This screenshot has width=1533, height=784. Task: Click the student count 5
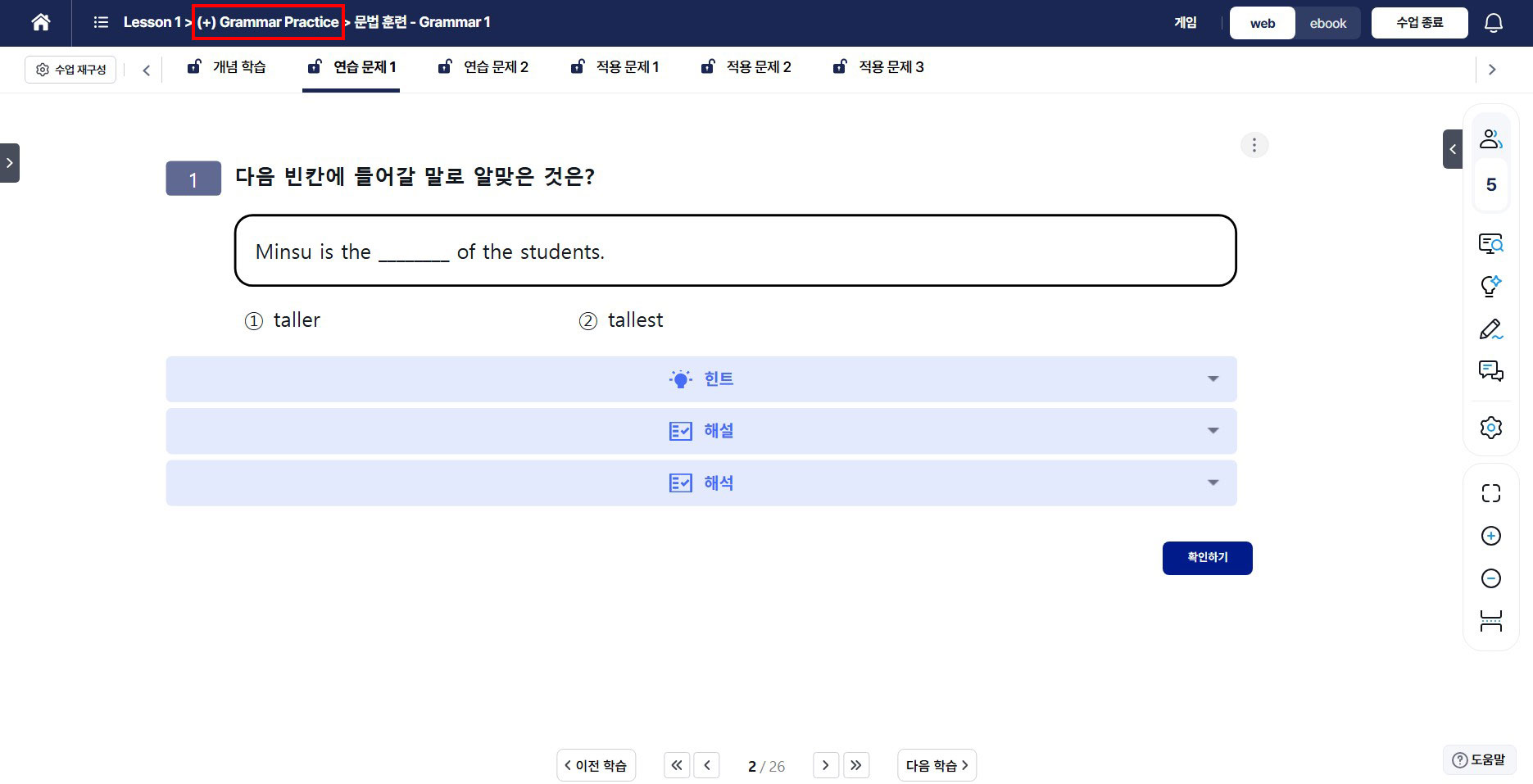click(x=1490, y=185)
